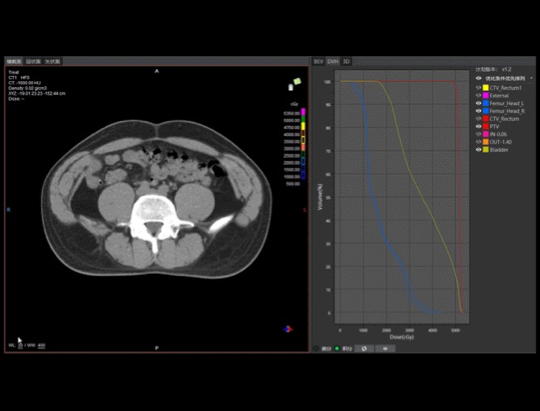Click the Bladder structure name

point(499,150)
